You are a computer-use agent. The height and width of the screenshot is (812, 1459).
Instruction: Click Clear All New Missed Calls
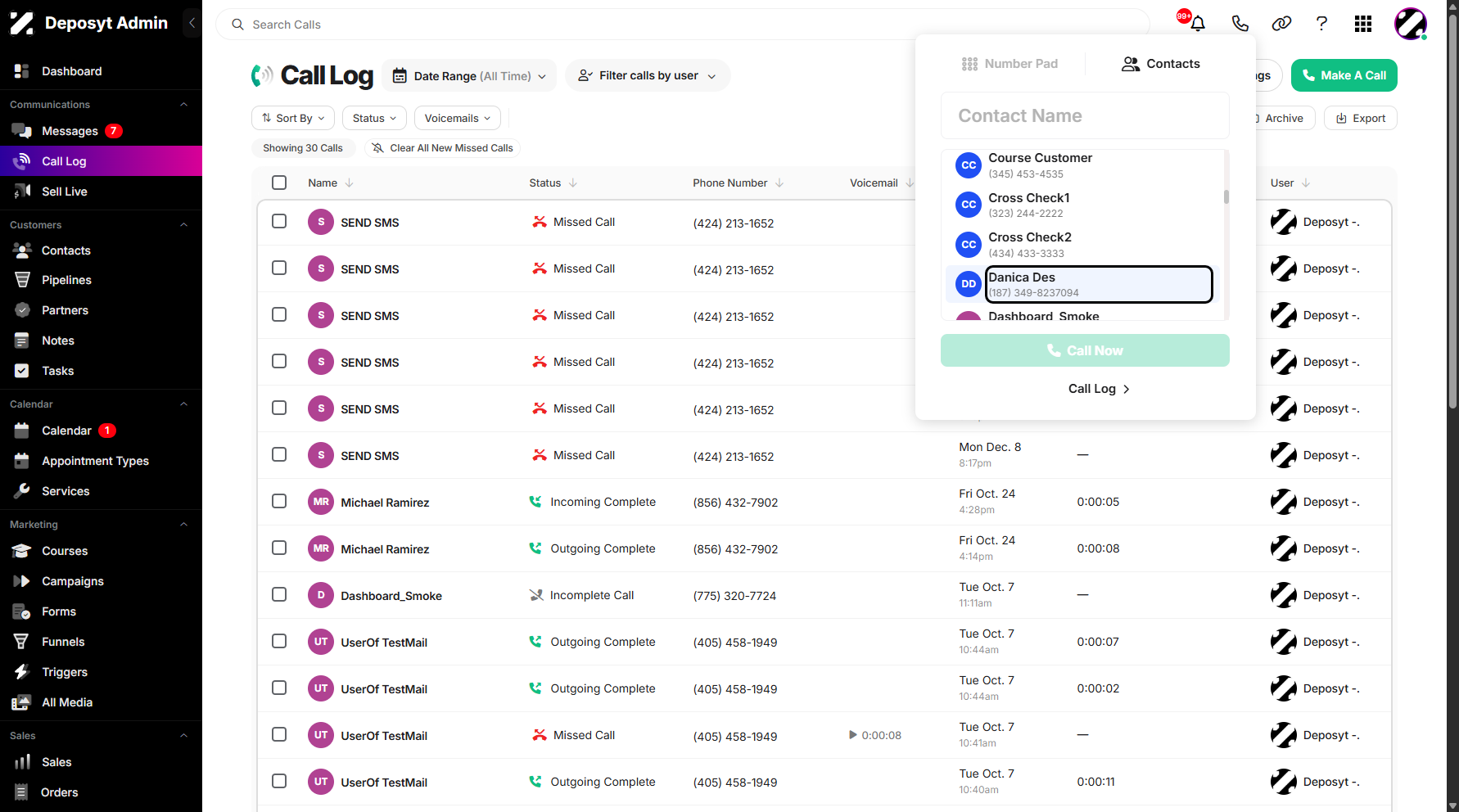[x=443, y=148]
